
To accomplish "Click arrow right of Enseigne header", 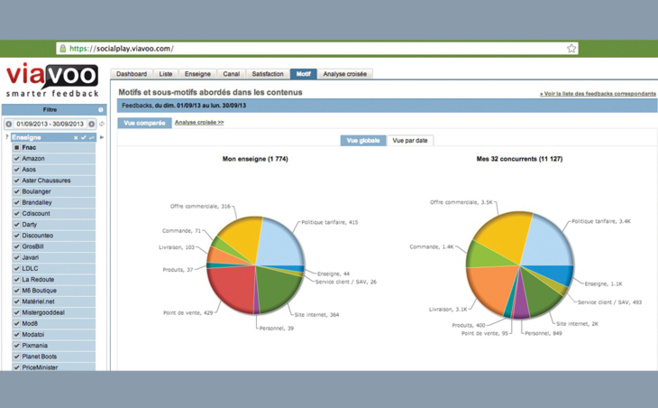I will coord(101,137).
